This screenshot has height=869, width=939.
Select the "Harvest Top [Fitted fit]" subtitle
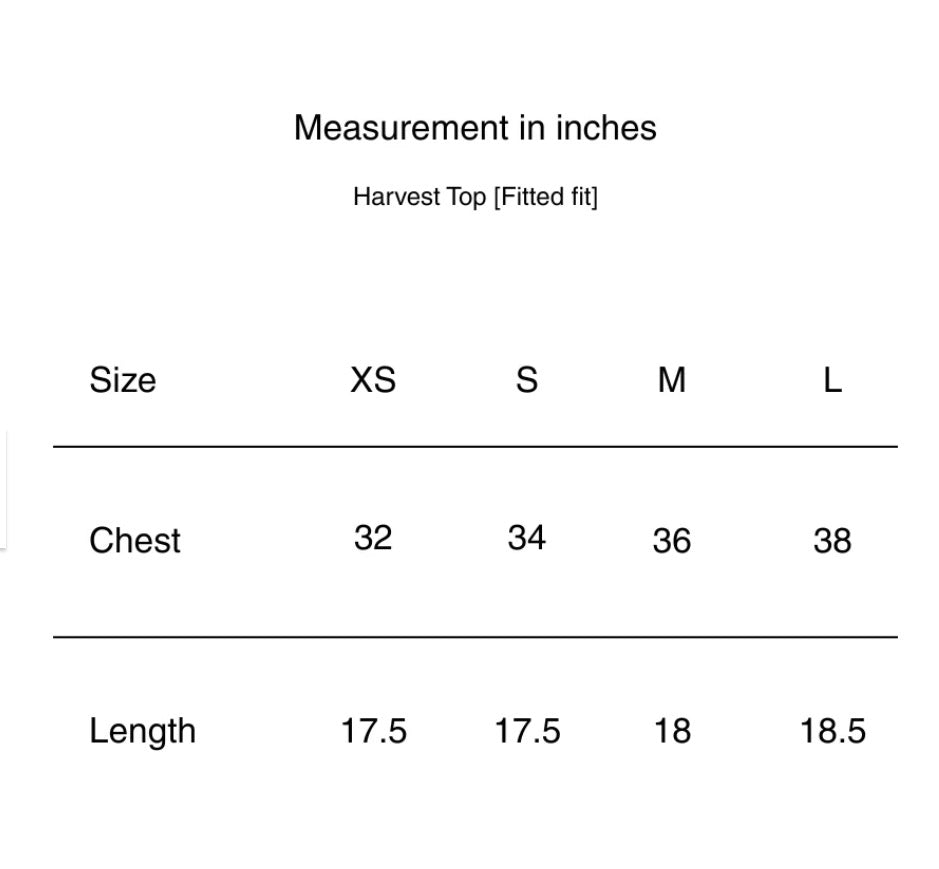click(475, 197)
